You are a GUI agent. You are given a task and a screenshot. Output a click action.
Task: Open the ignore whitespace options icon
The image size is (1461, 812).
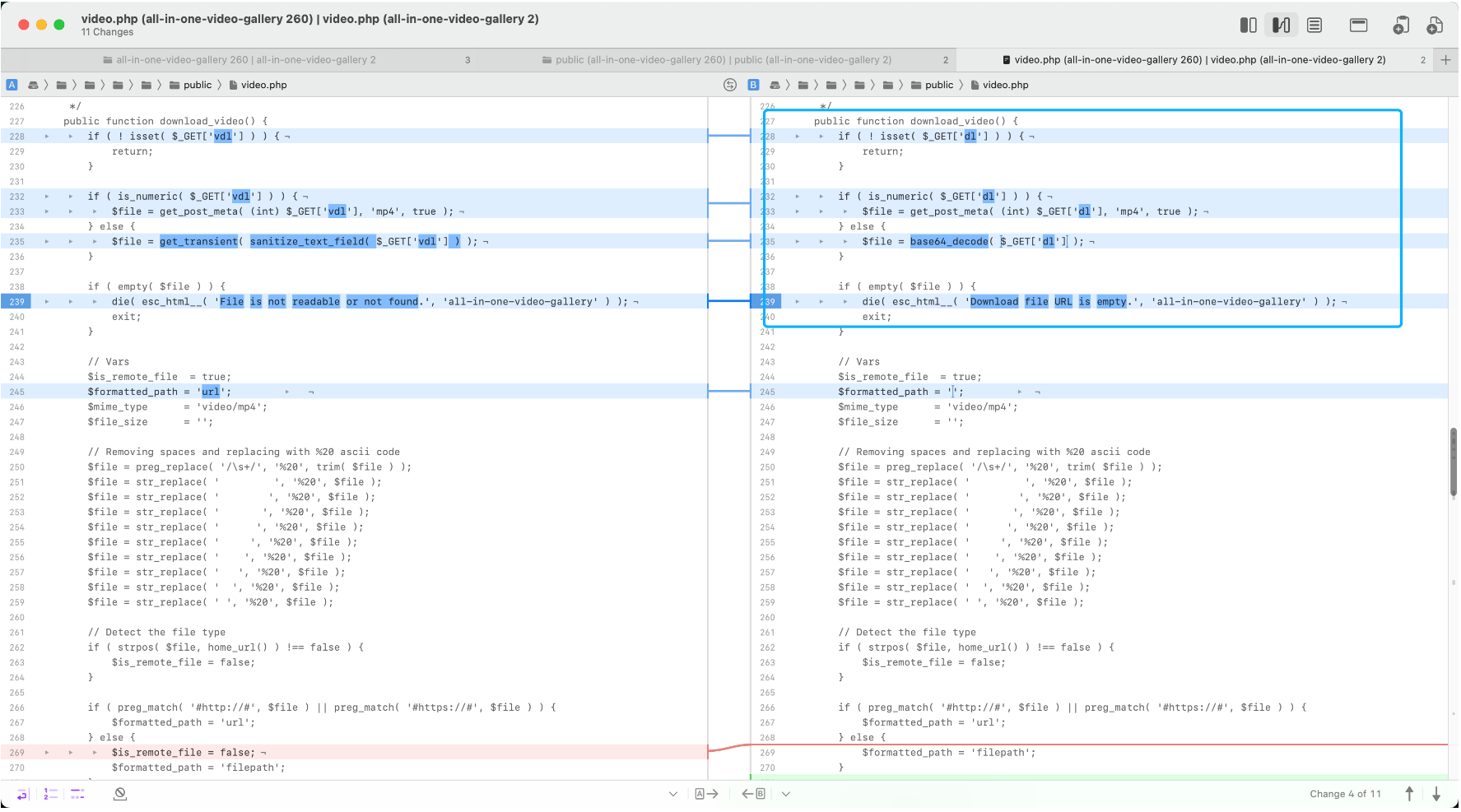tap(120, 794)
